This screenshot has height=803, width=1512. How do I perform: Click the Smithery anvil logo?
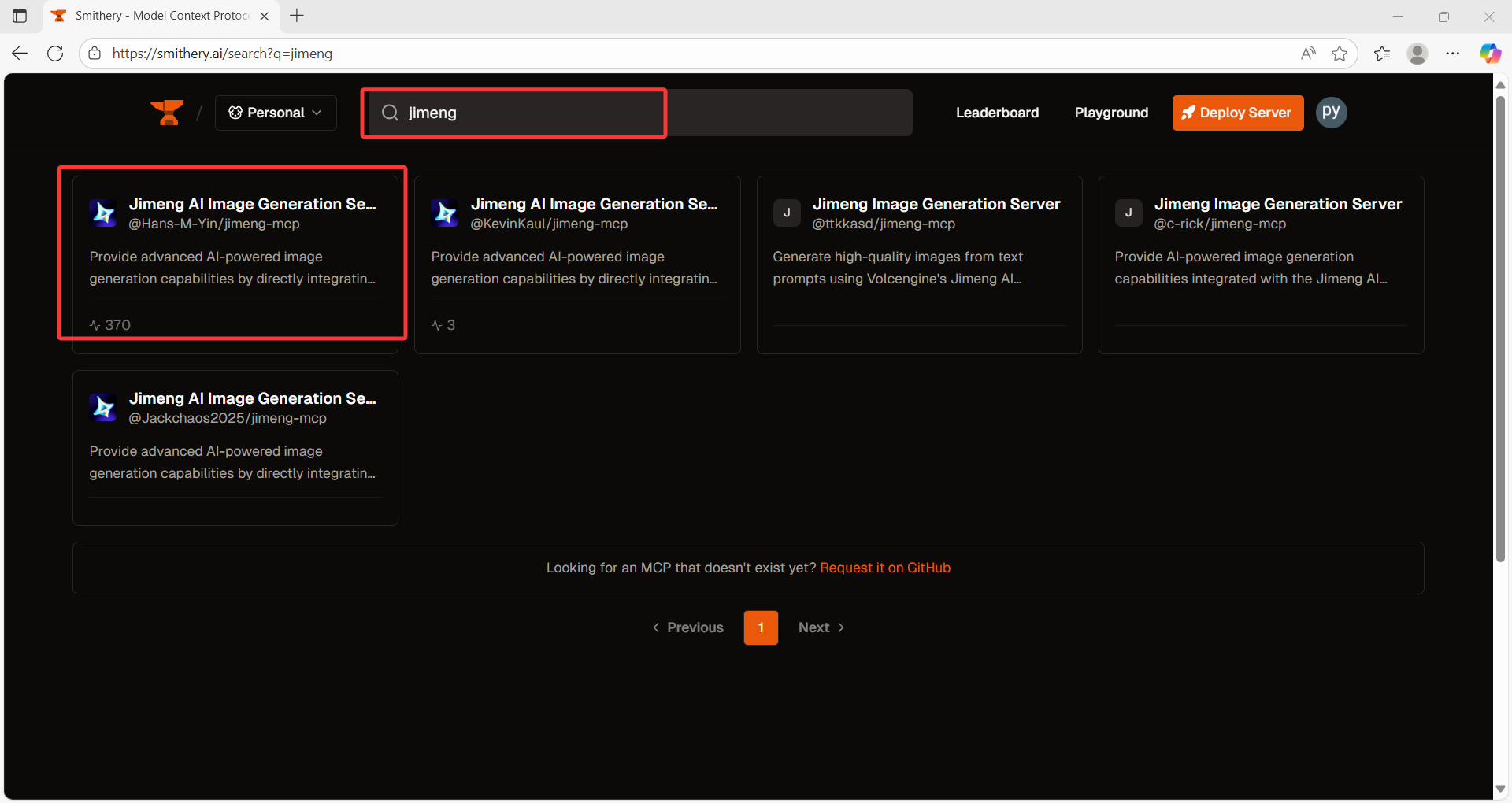(x=167, y=113)
